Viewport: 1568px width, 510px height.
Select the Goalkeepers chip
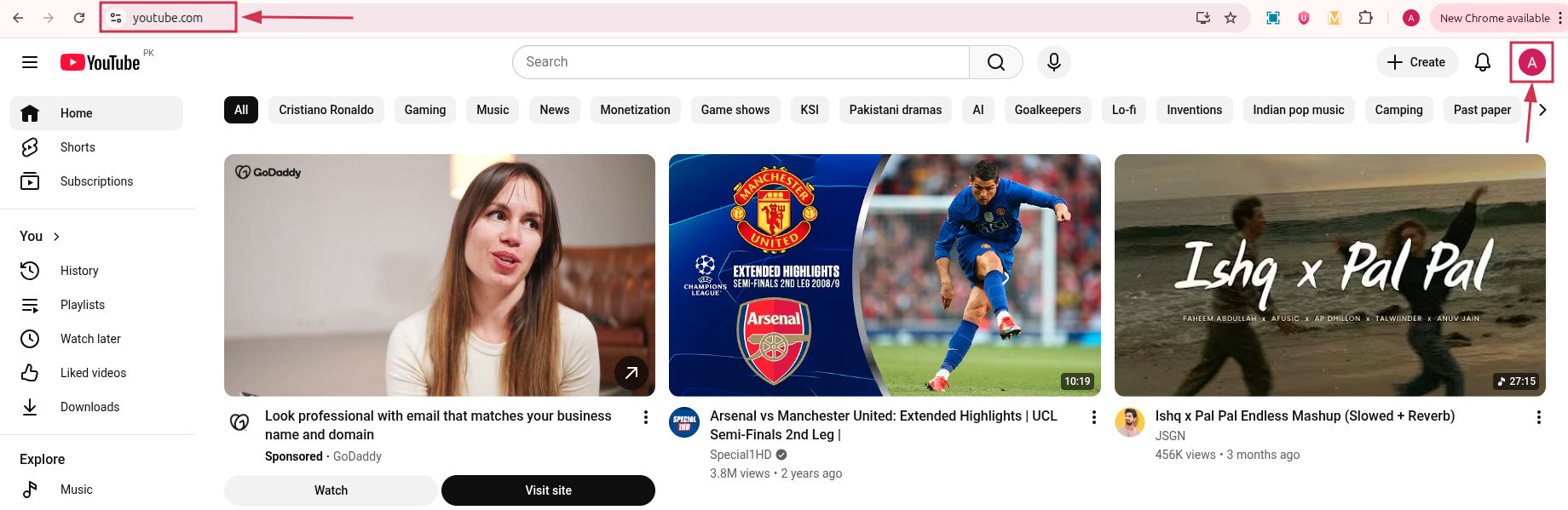[1048, 110]
